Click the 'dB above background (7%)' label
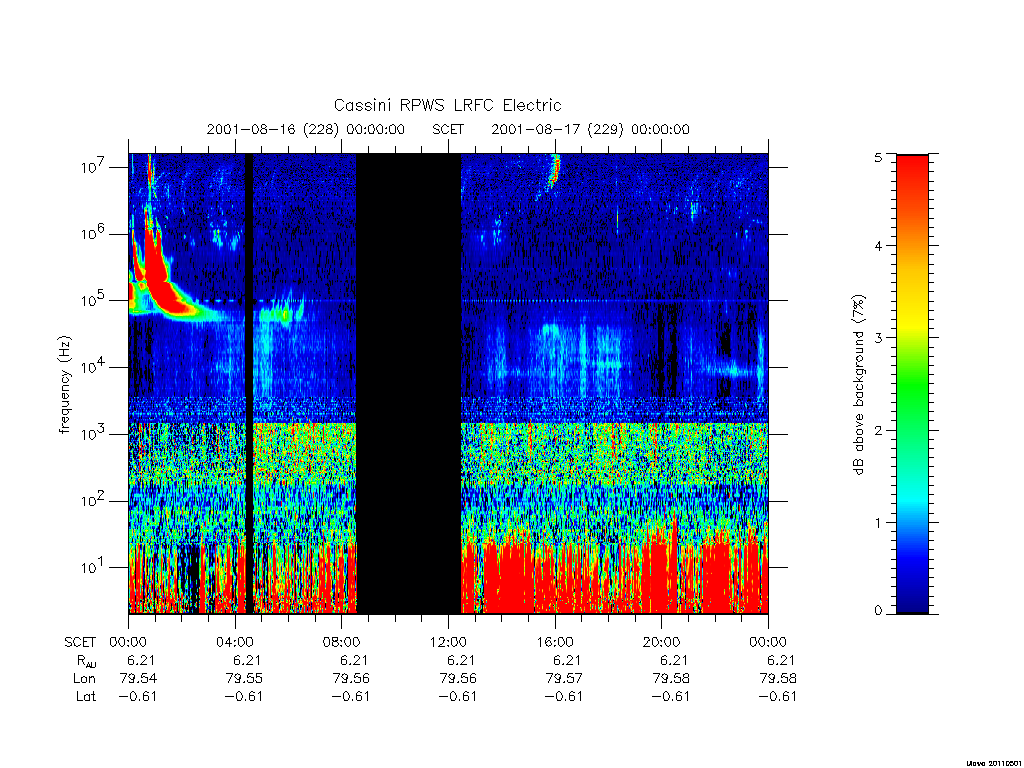 point(859,385)
